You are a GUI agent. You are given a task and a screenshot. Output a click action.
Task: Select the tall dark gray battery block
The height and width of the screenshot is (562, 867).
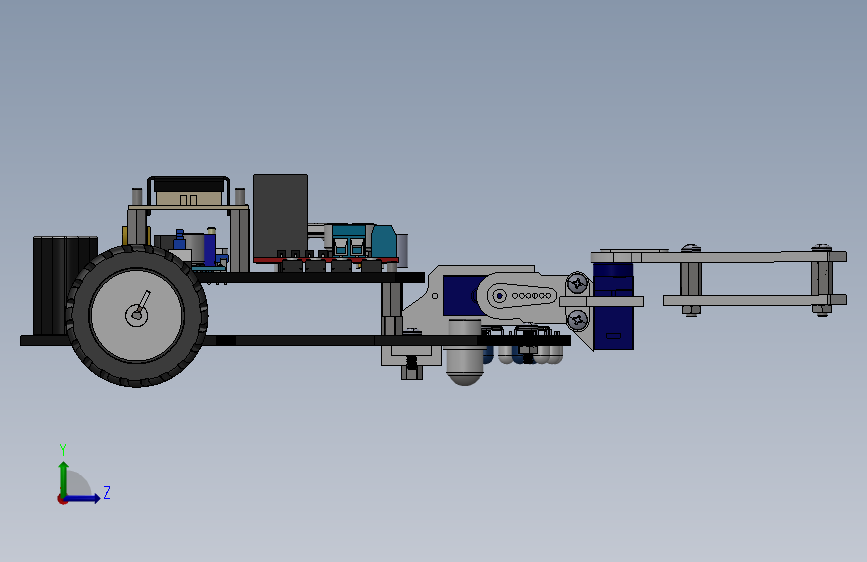point(280,216)
